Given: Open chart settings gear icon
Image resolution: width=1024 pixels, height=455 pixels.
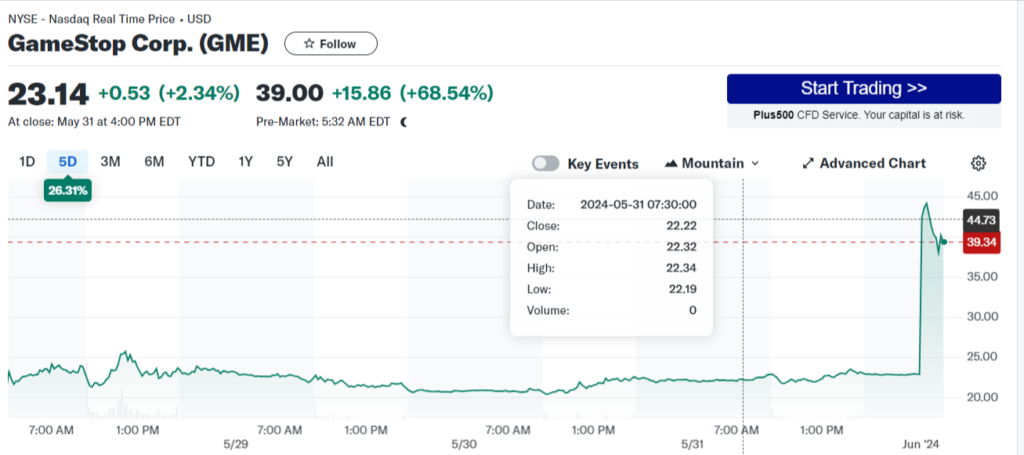Looking at the screenshot, I should tap(979, 163).
